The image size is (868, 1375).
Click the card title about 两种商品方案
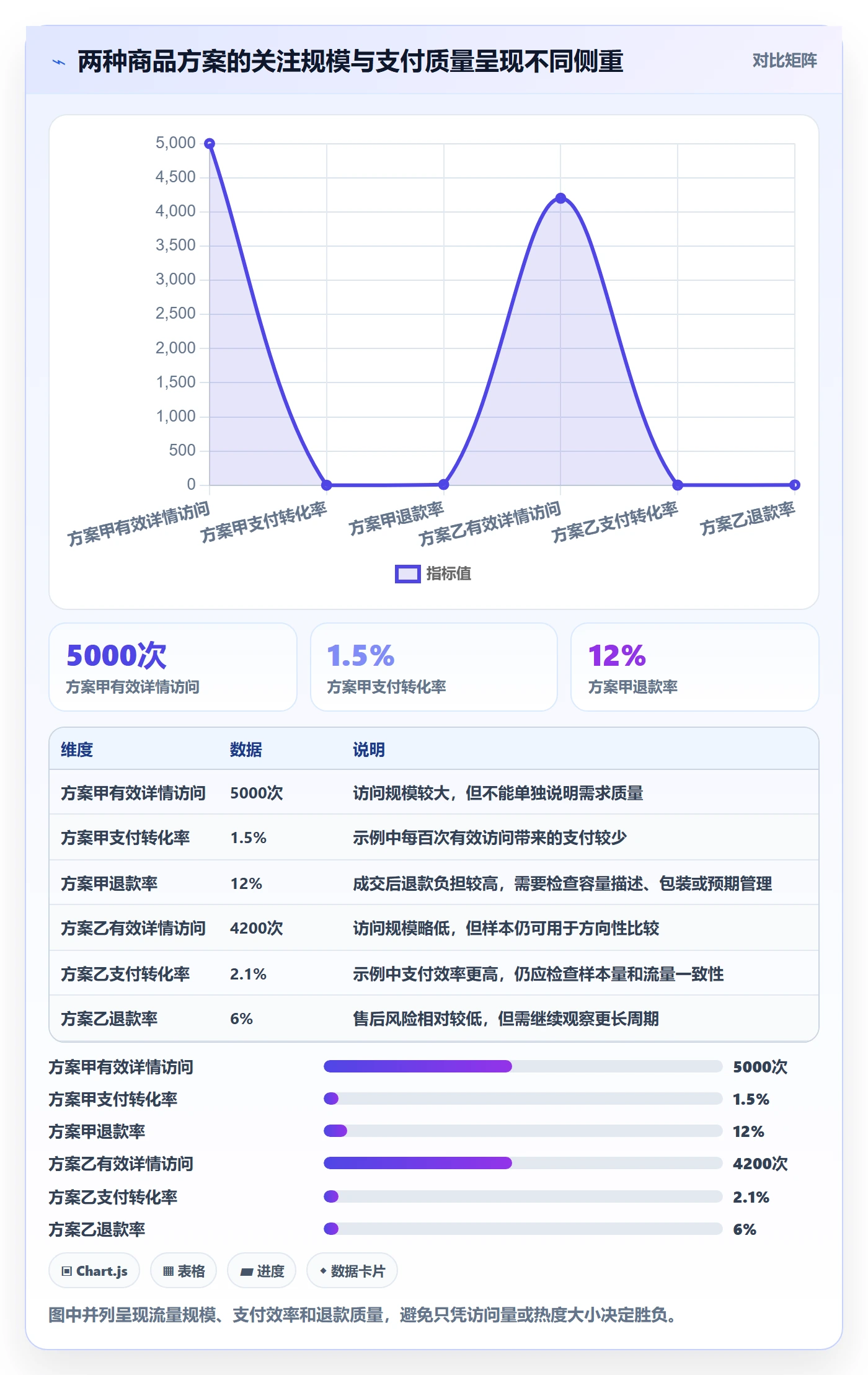click(350, 61)
